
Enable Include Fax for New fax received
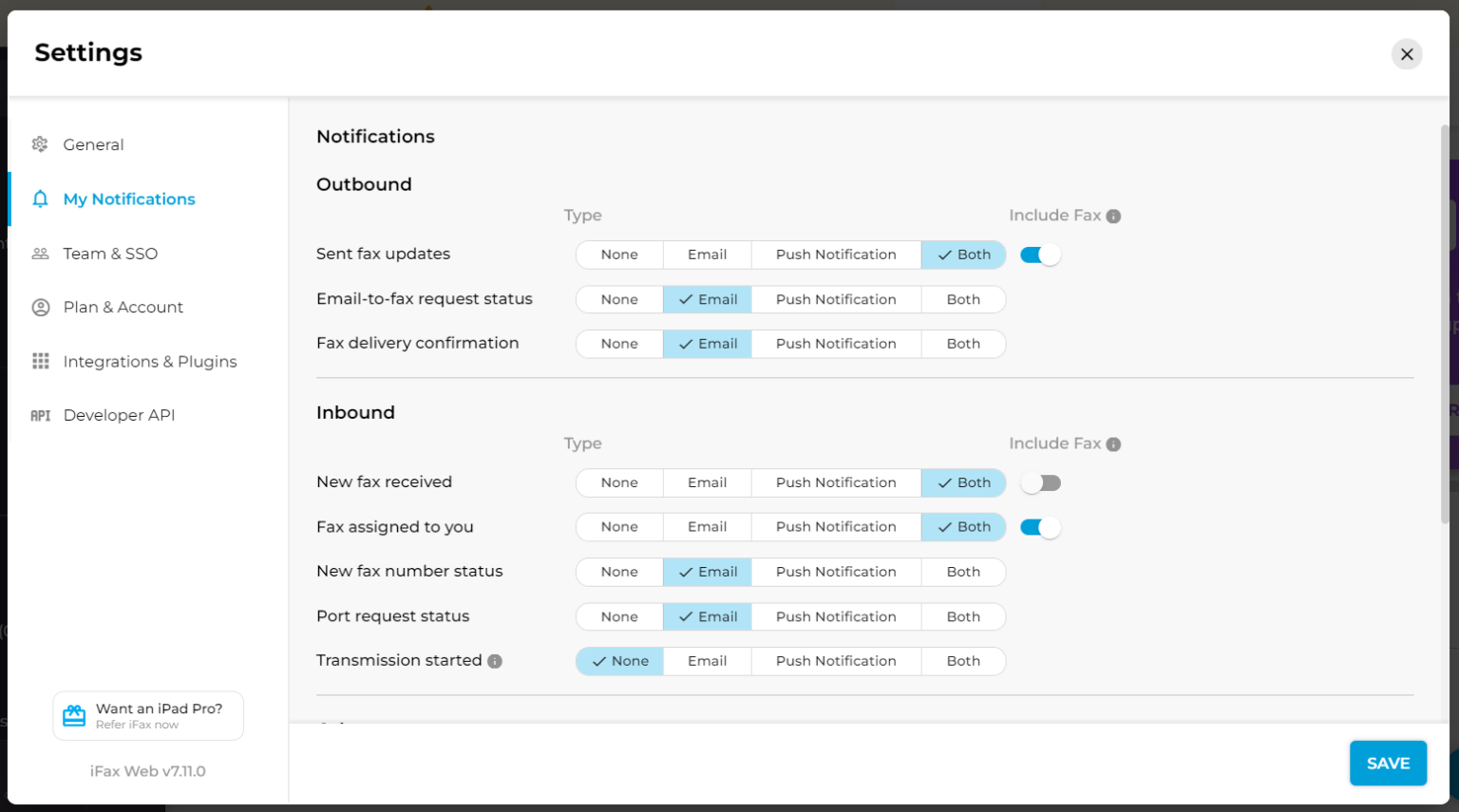[1040, 483]
